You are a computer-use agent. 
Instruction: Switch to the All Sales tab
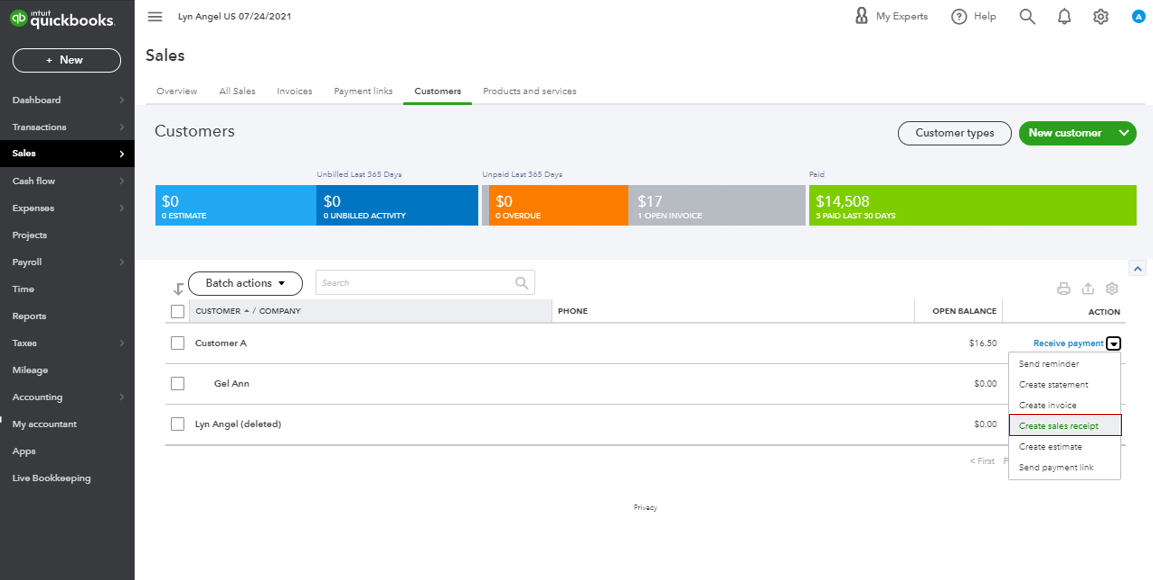point(237,91)
